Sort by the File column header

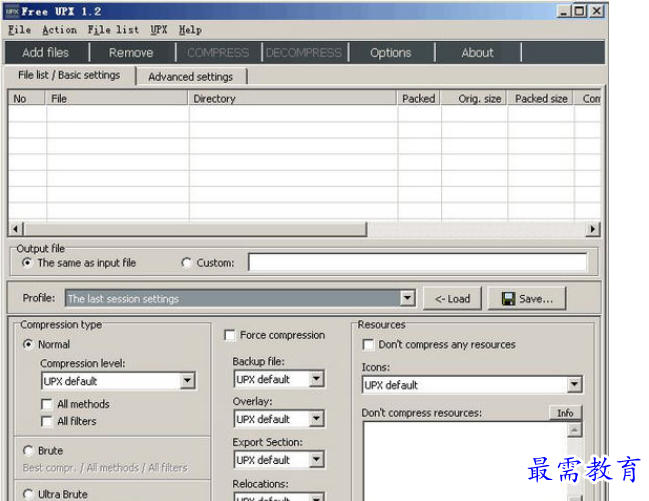[116, 99]
